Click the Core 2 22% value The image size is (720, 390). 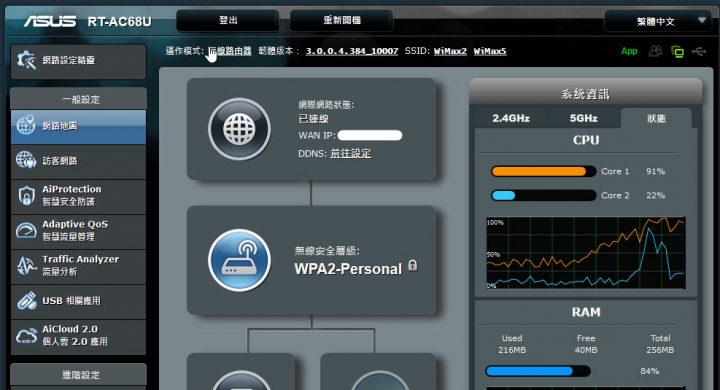pyautogui.click(x=655, y=195)
